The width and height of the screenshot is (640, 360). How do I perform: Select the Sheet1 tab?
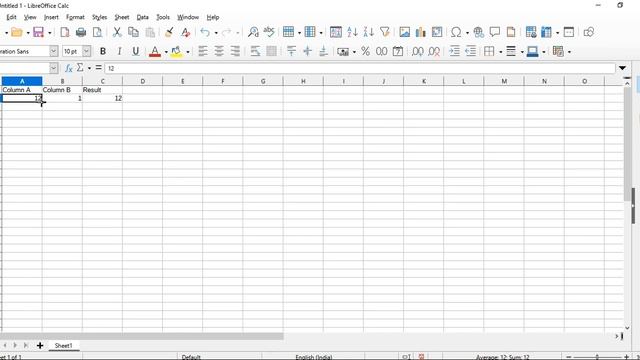click(x=63, y=346)
